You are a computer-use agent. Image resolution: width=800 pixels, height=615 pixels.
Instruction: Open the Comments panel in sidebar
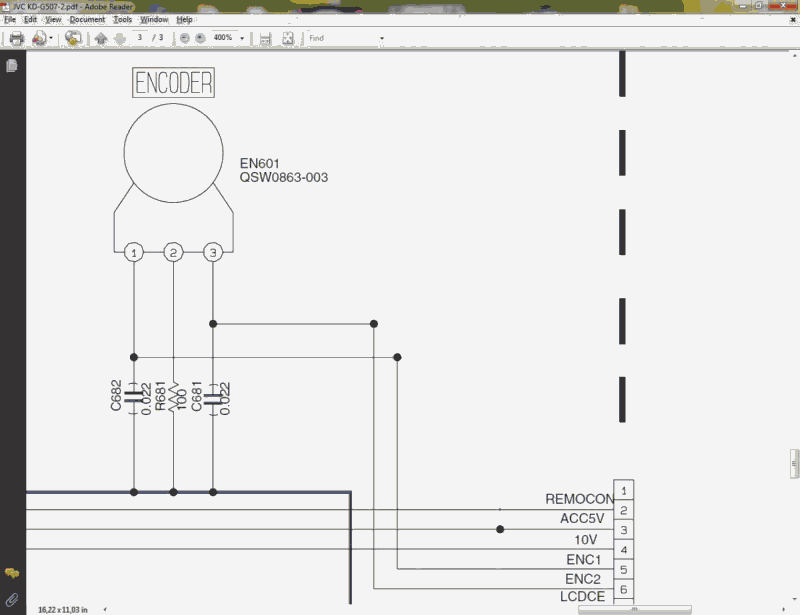[12, 573]
